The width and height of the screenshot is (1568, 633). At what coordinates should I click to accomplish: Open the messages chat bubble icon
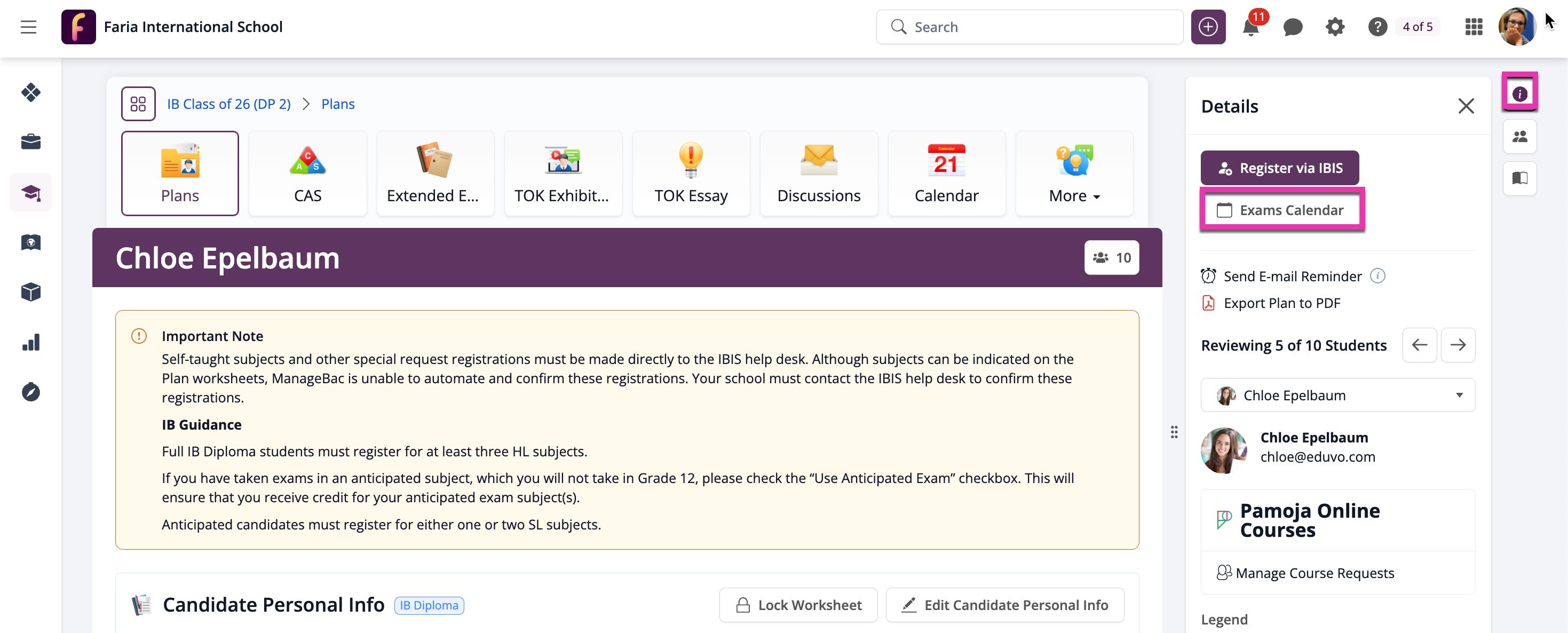click(1292, 27)
